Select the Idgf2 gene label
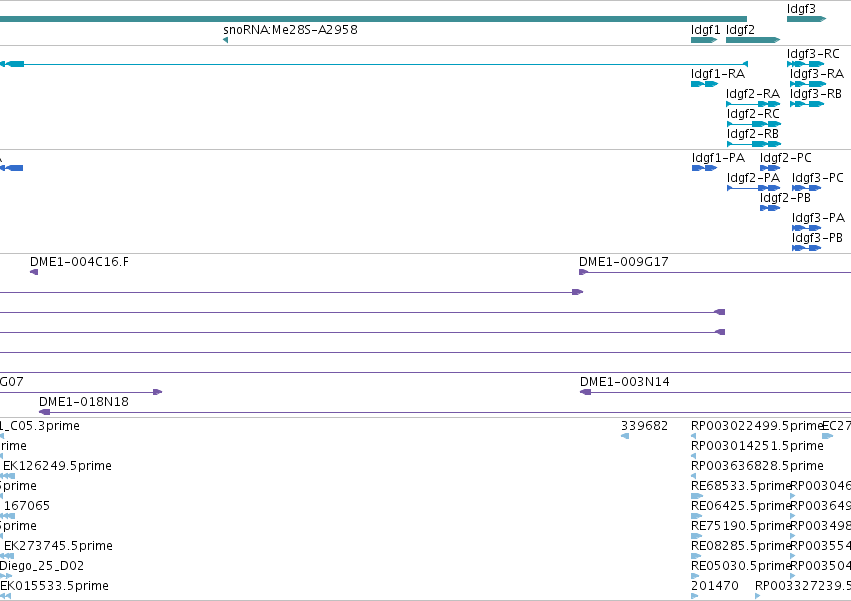This screenshot has width=851, height=601. point(740,30)
